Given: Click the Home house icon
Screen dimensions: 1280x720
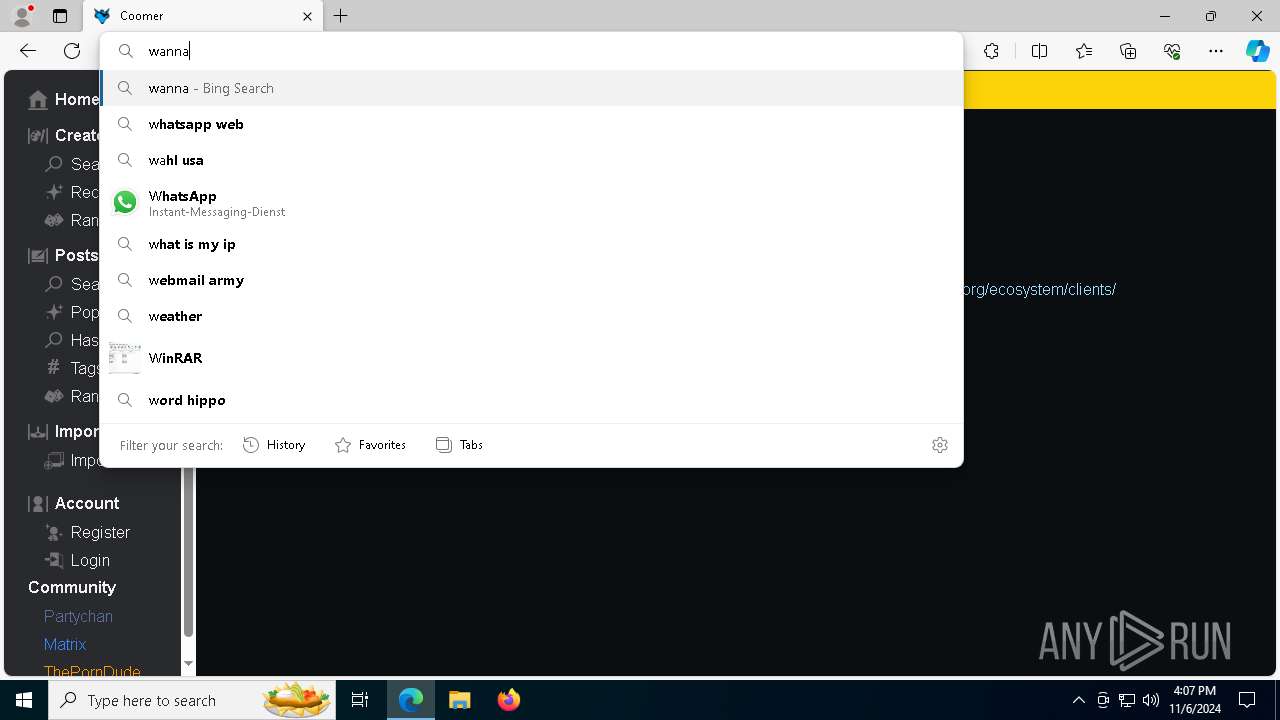Looking at the screenshot, I should click(38, 99).
